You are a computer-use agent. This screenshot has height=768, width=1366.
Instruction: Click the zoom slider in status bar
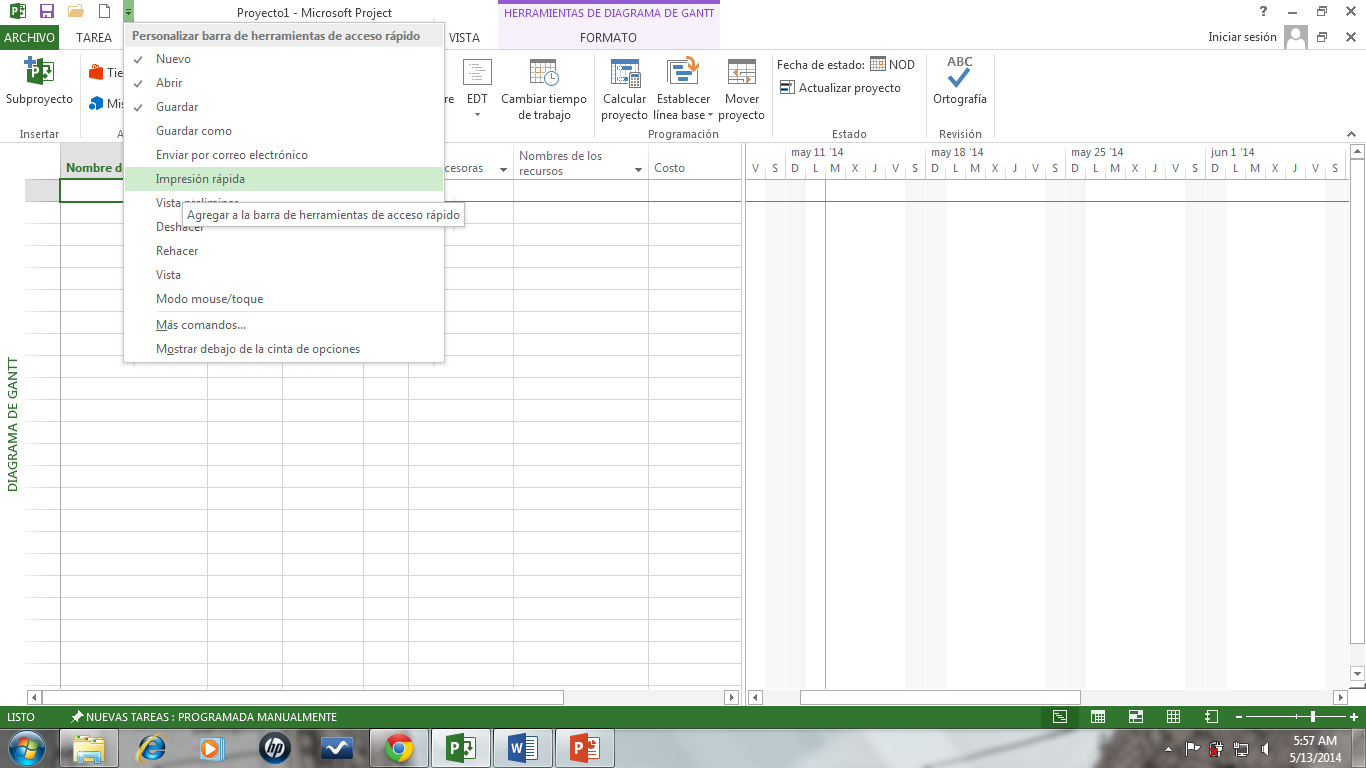click(x=1313, y=717)
